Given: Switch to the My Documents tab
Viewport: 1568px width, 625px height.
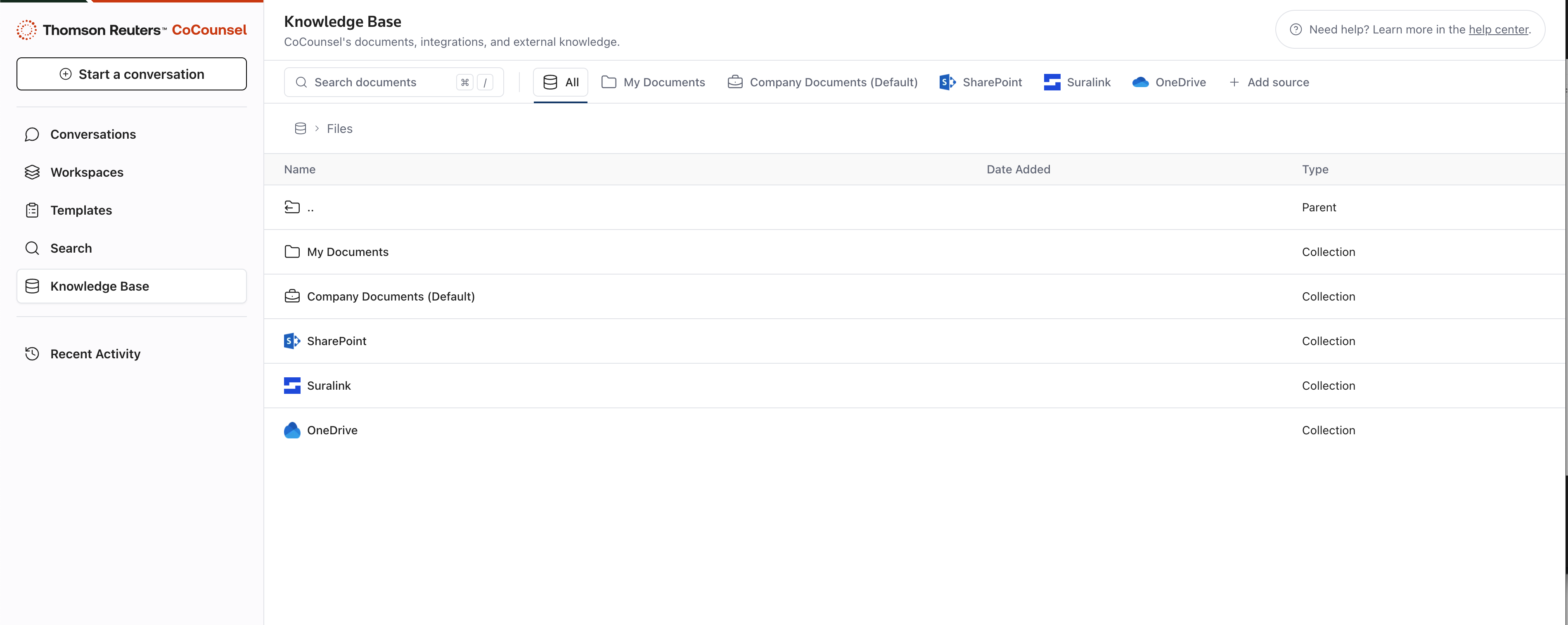Looking at the screenshot, I should (x=653, y=82).
